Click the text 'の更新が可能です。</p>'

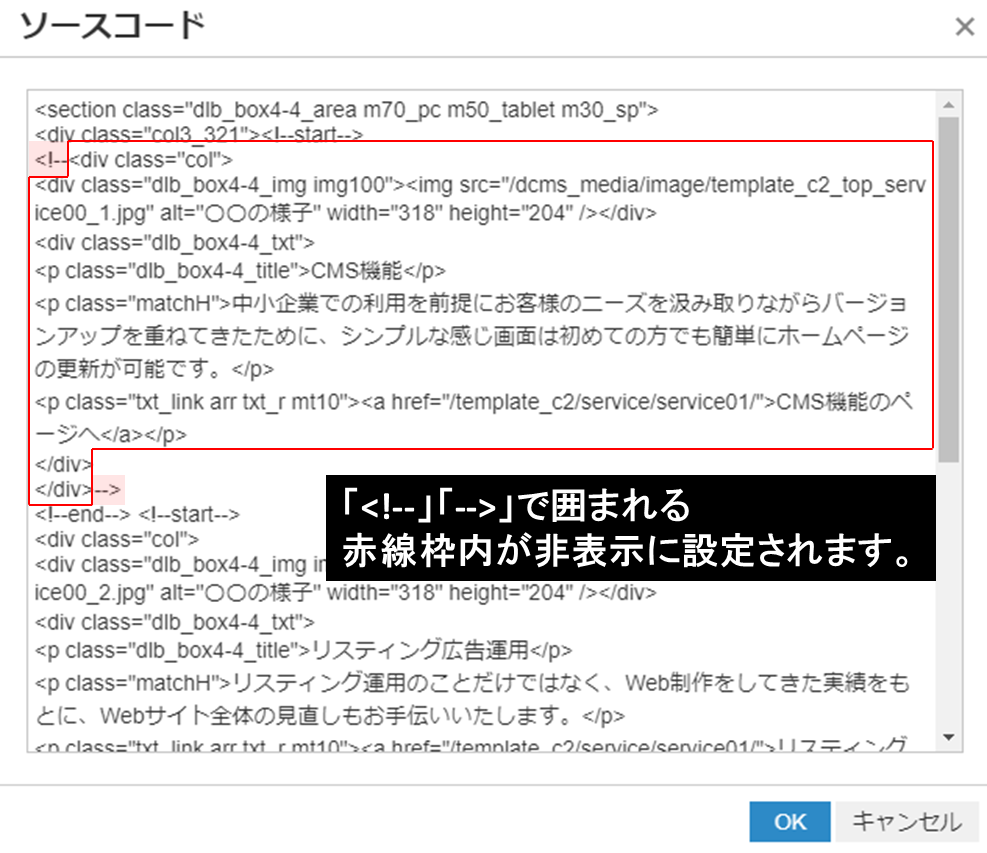point(154,369)
